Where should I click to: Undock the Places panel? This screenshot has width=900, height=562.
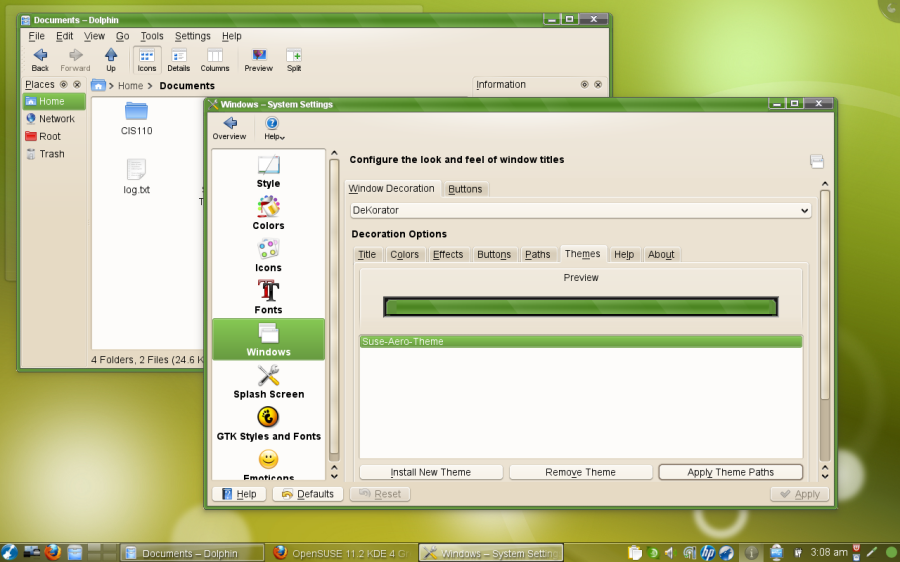(64, 84)
